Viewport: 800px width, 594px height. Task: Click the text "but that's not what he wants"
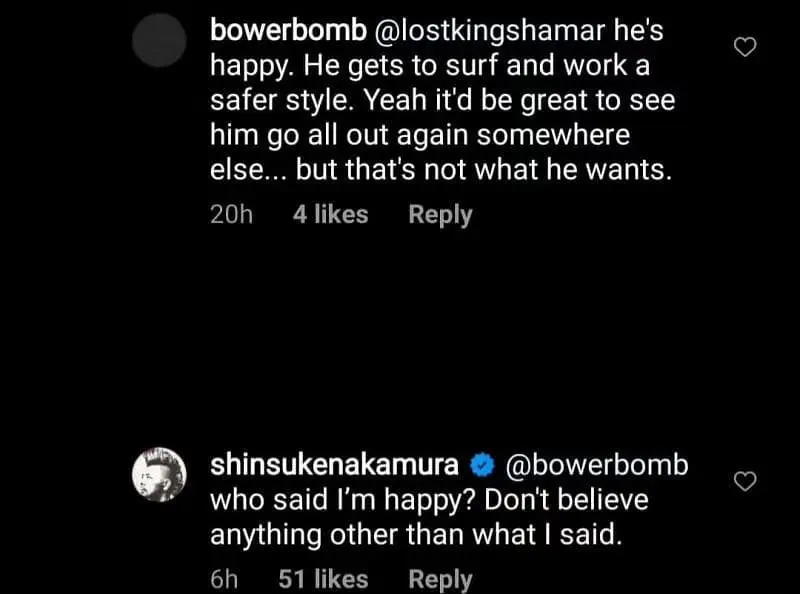483,170
